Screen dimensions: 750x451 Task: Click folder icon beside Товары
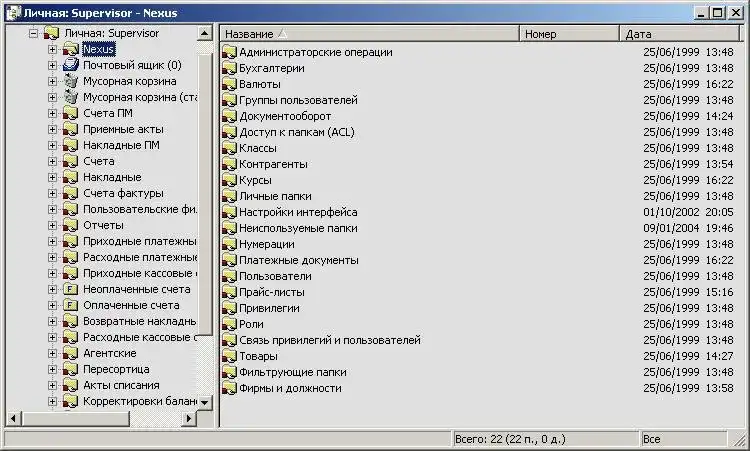tap(230, 356)
